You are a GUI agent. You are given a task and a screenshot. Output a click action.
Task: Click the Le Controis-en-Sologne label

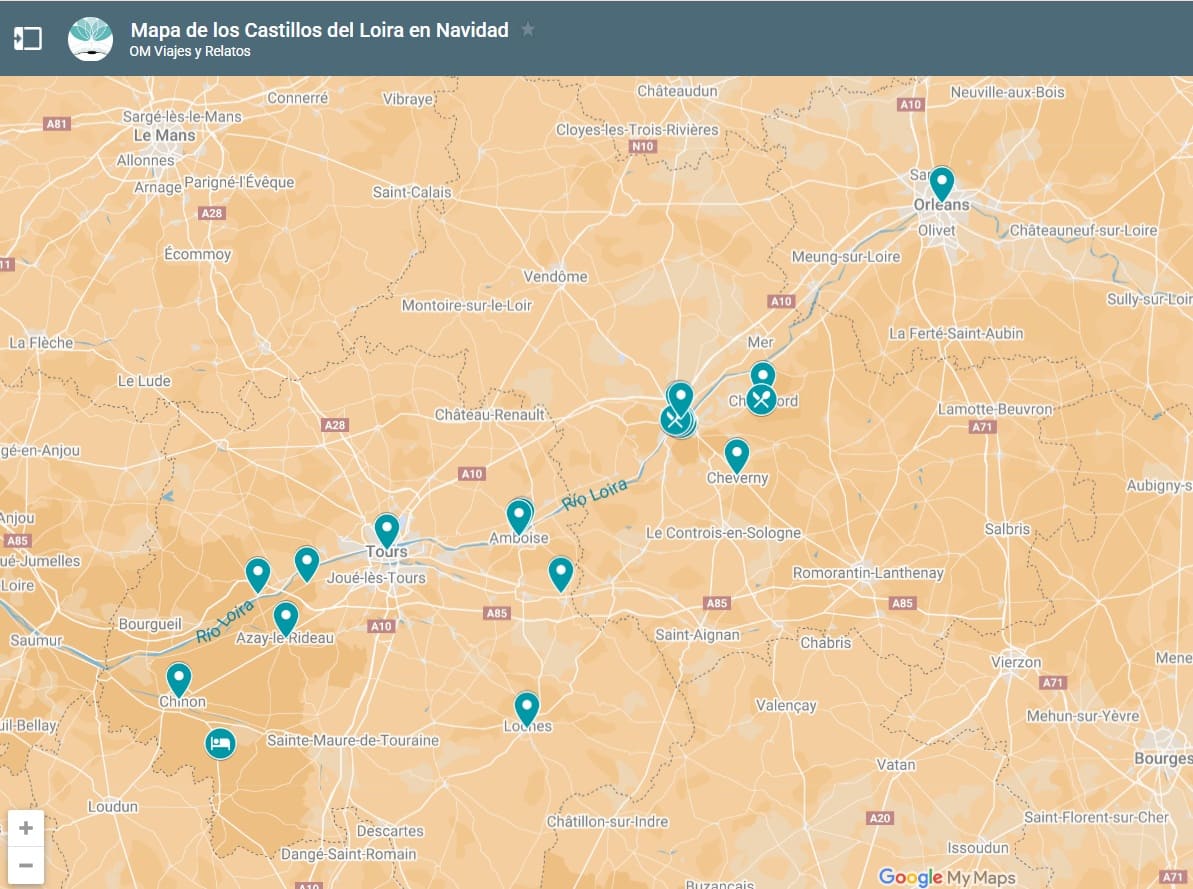pos(724,533)
